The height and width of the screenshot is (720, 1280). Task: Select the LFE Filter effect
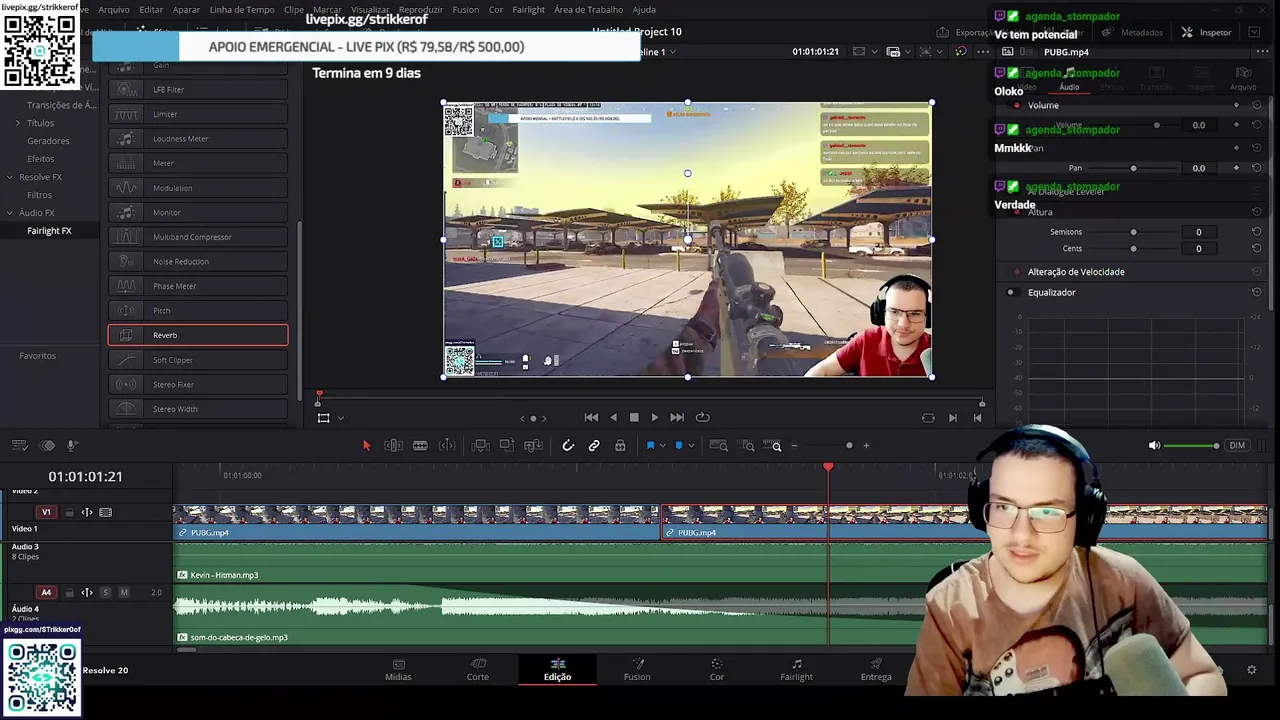pos(198,89)
